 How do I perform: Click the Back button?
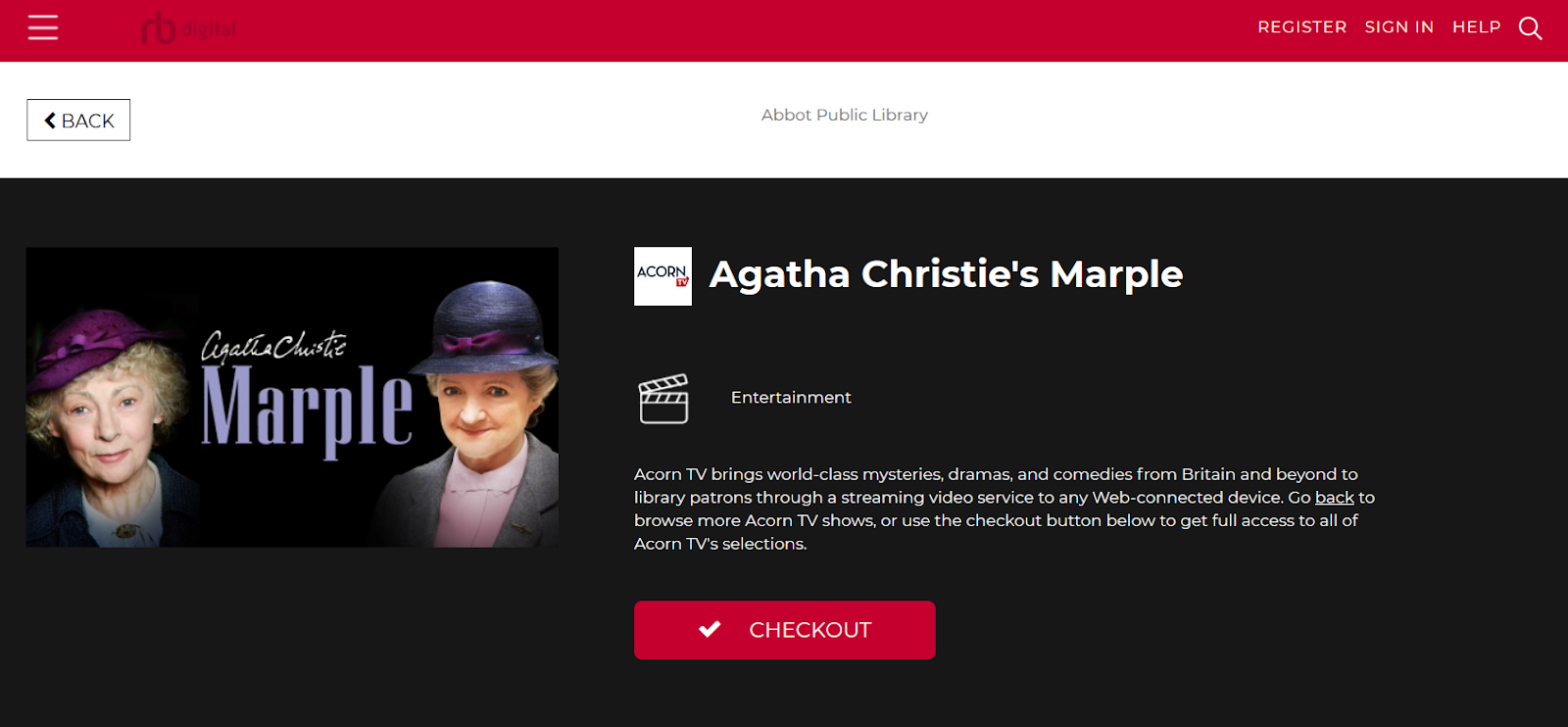pyautogui.click(x=78, y=120)
